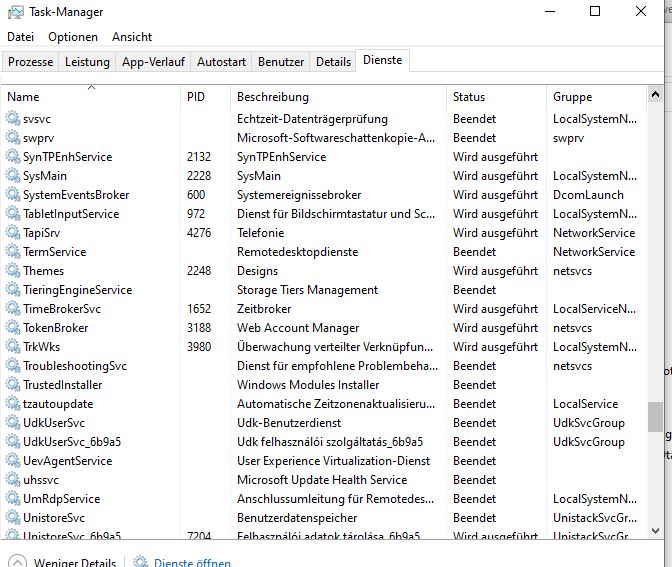Image resolution: width=672 pixels, height=567 pixels.
Task: Select the Windows Modules Installer description
Action: (308, 385)
